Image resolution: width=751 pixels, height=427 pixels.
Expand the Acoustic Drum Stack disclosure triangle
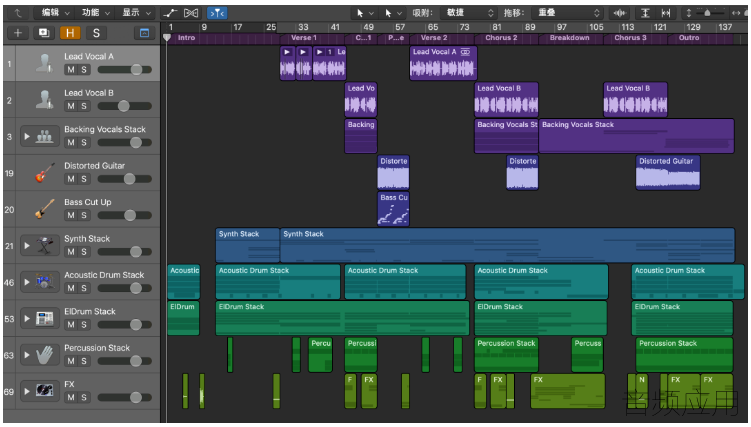click(x=27, y=282)
